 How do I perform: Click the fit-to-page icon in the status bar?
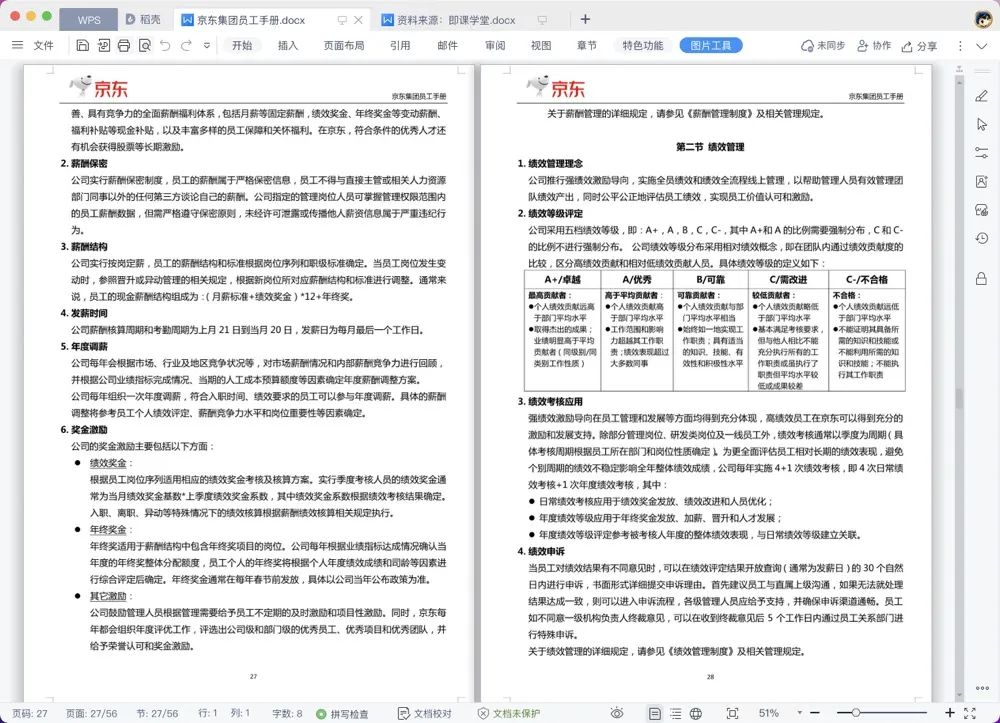click(x=732, y=713)
